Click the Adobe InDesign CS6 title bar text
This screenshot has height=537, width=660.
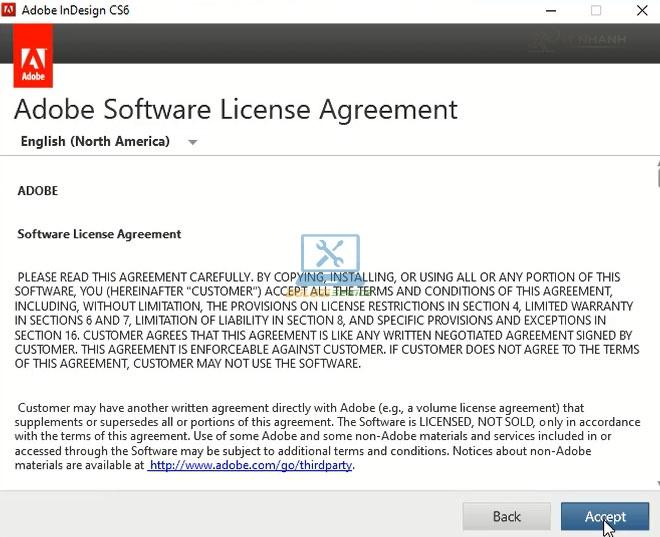tap(76, 11)
